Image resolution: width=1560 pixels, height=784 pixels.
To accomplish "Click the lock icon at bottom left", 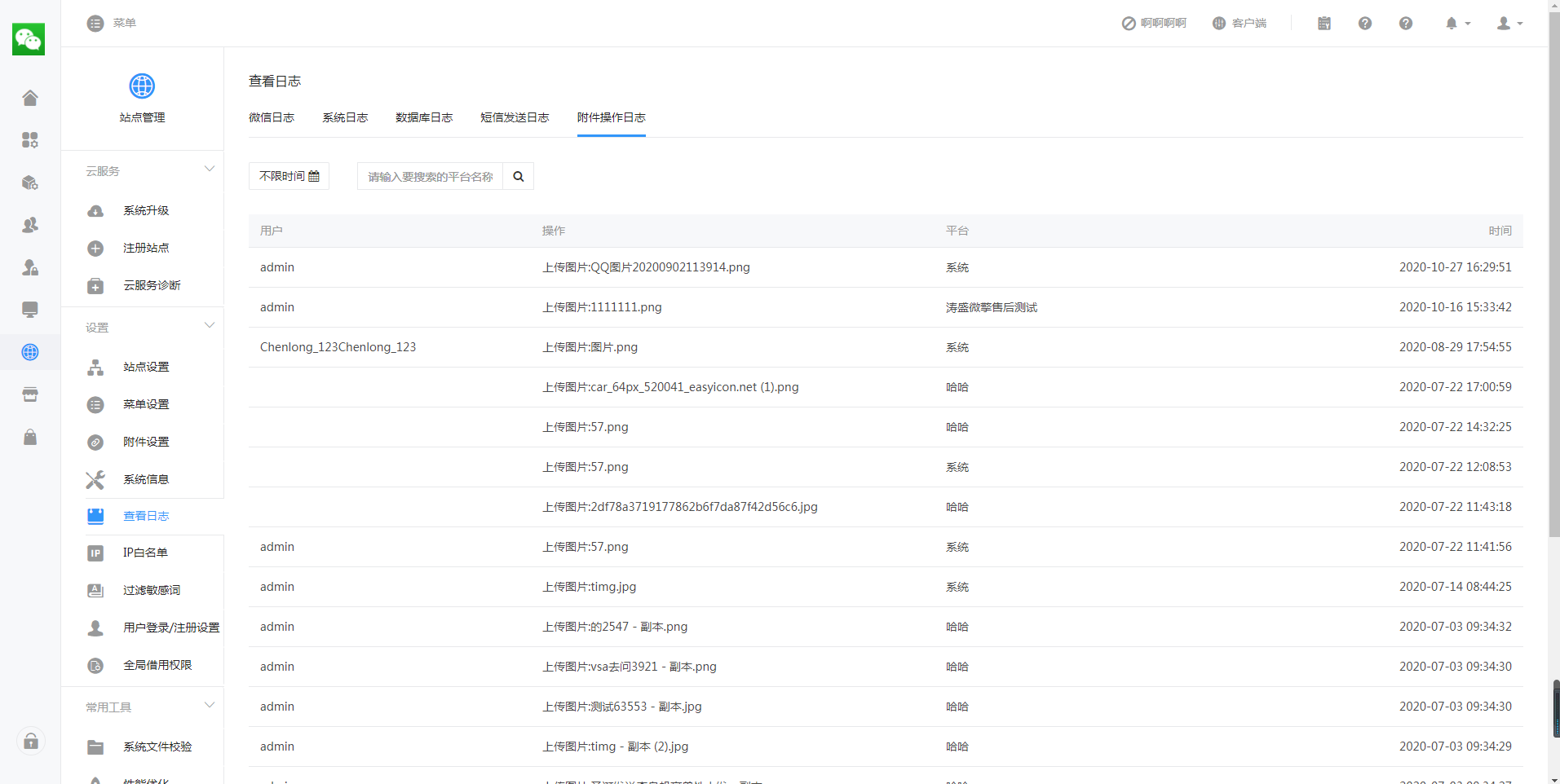I will click(31, 741).
